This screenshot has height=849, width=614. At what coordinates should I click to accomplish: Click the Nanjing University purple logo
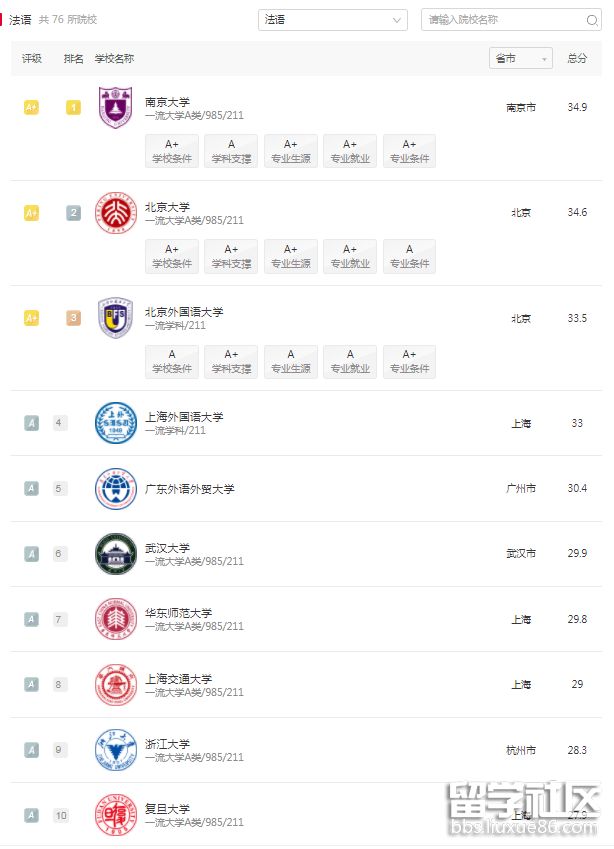[115, 107]
